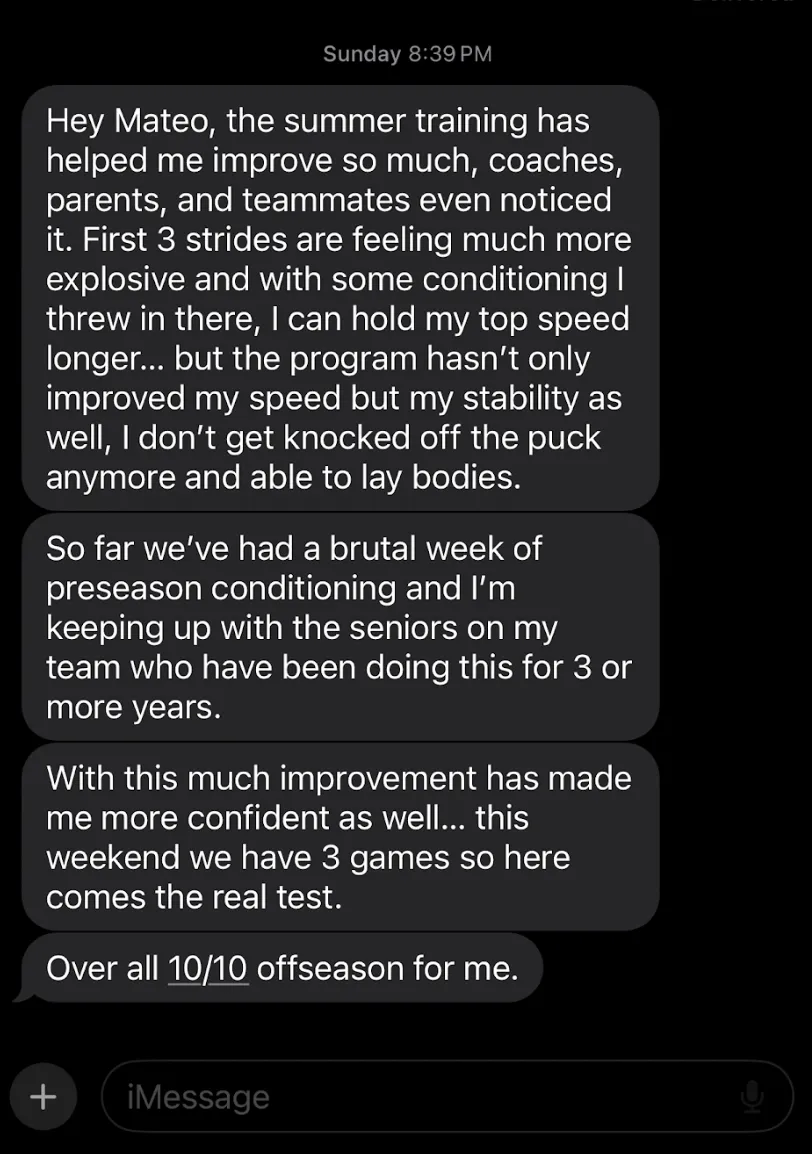Image resolution: width=812 pixels, height=1154 pixels.
Task: Tap the Sunday 8:39 PM timestamp
Action: (407, 54)
